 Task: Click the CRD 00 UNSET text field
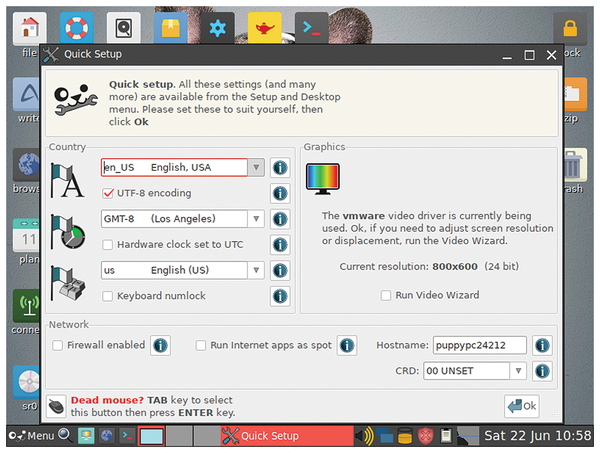[x=466, y=371]
